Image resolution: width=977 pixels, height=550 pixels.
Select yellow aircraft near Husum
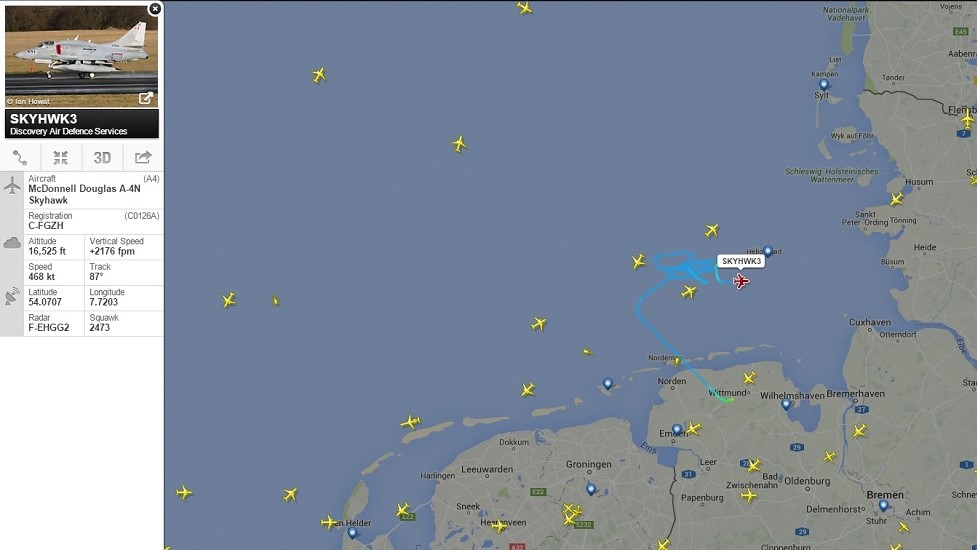[896, 199]
